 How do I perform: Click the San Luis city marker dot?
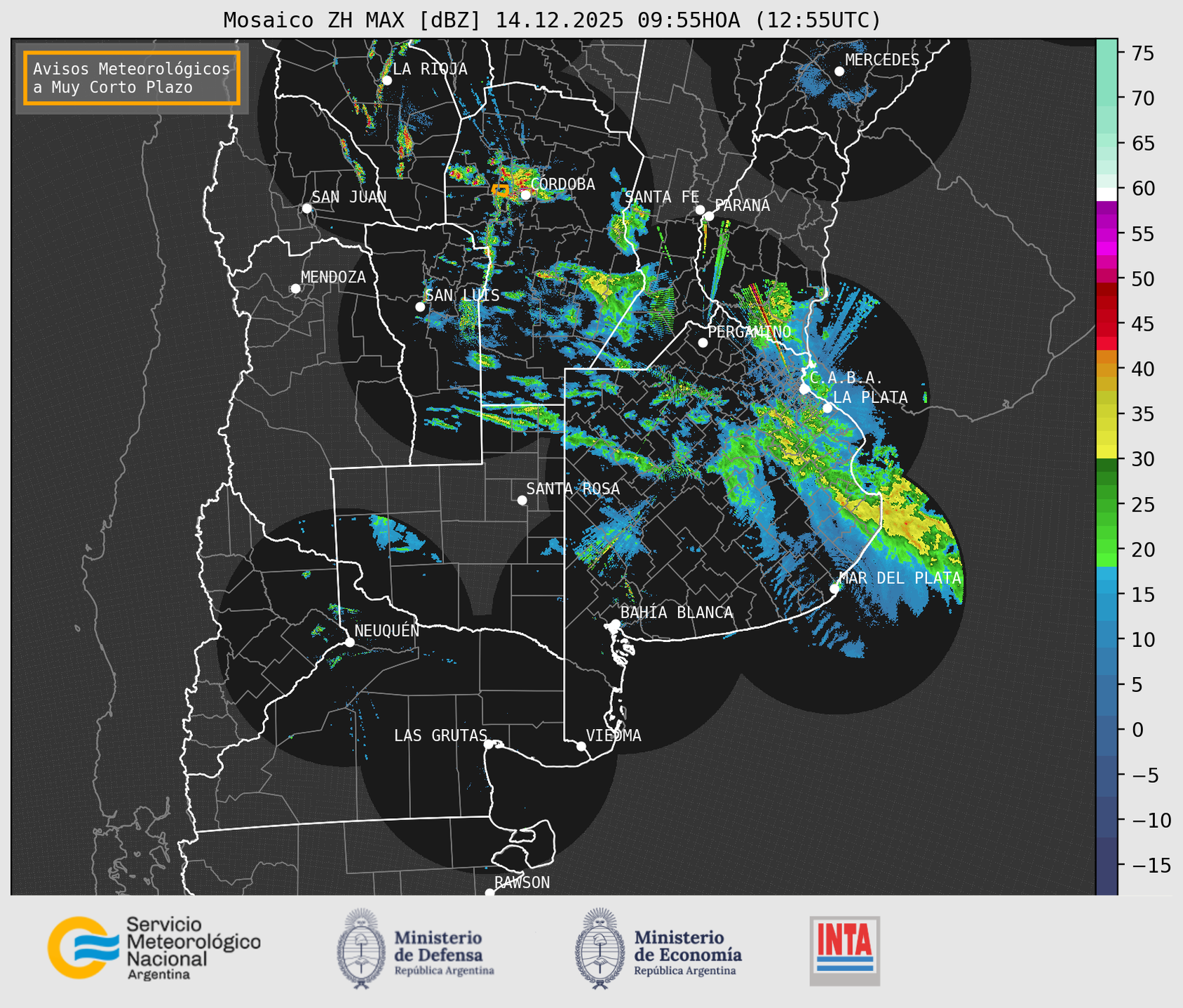point(420,307)
